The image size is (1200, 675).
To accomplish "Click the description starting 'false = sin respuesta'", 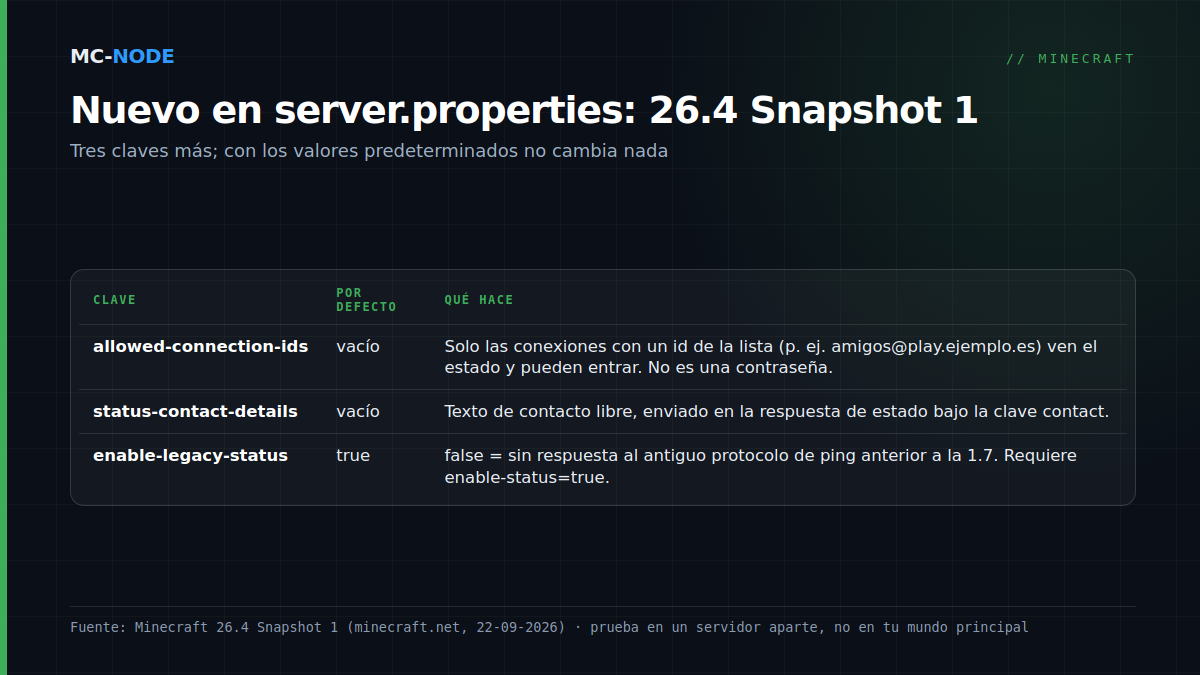I will point(761,466).
